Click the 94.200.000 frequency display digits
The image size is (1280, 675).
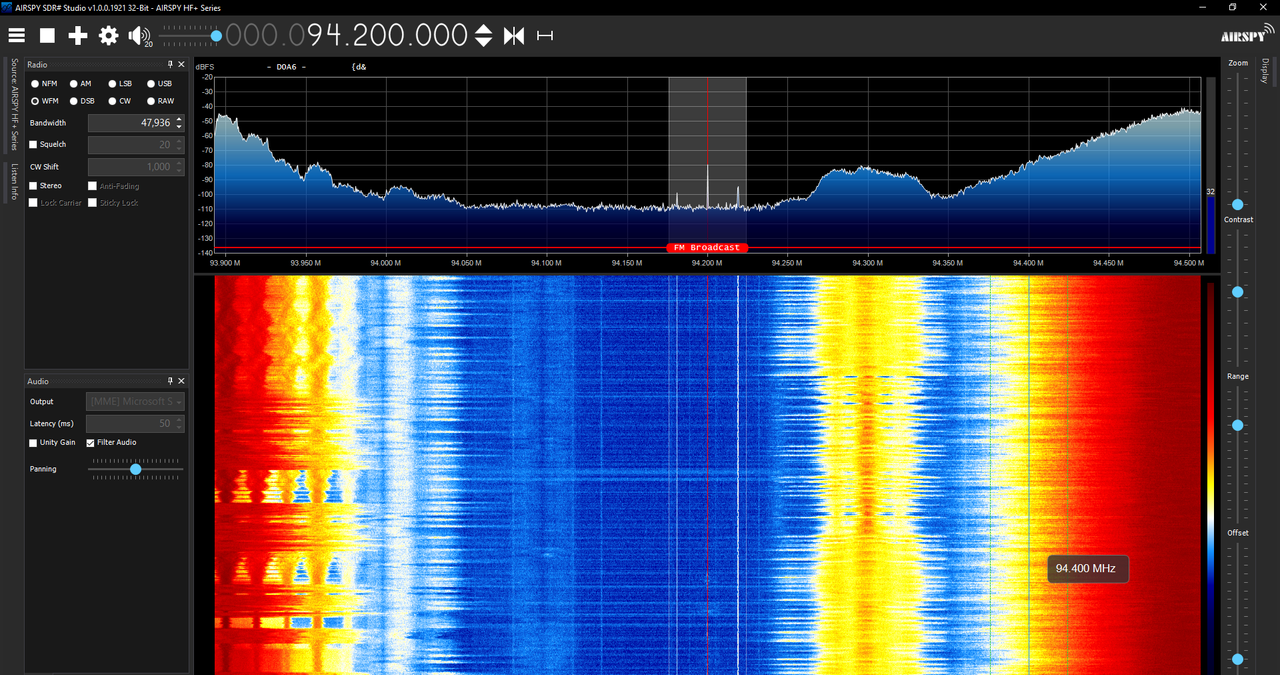[x=387, y=36]
